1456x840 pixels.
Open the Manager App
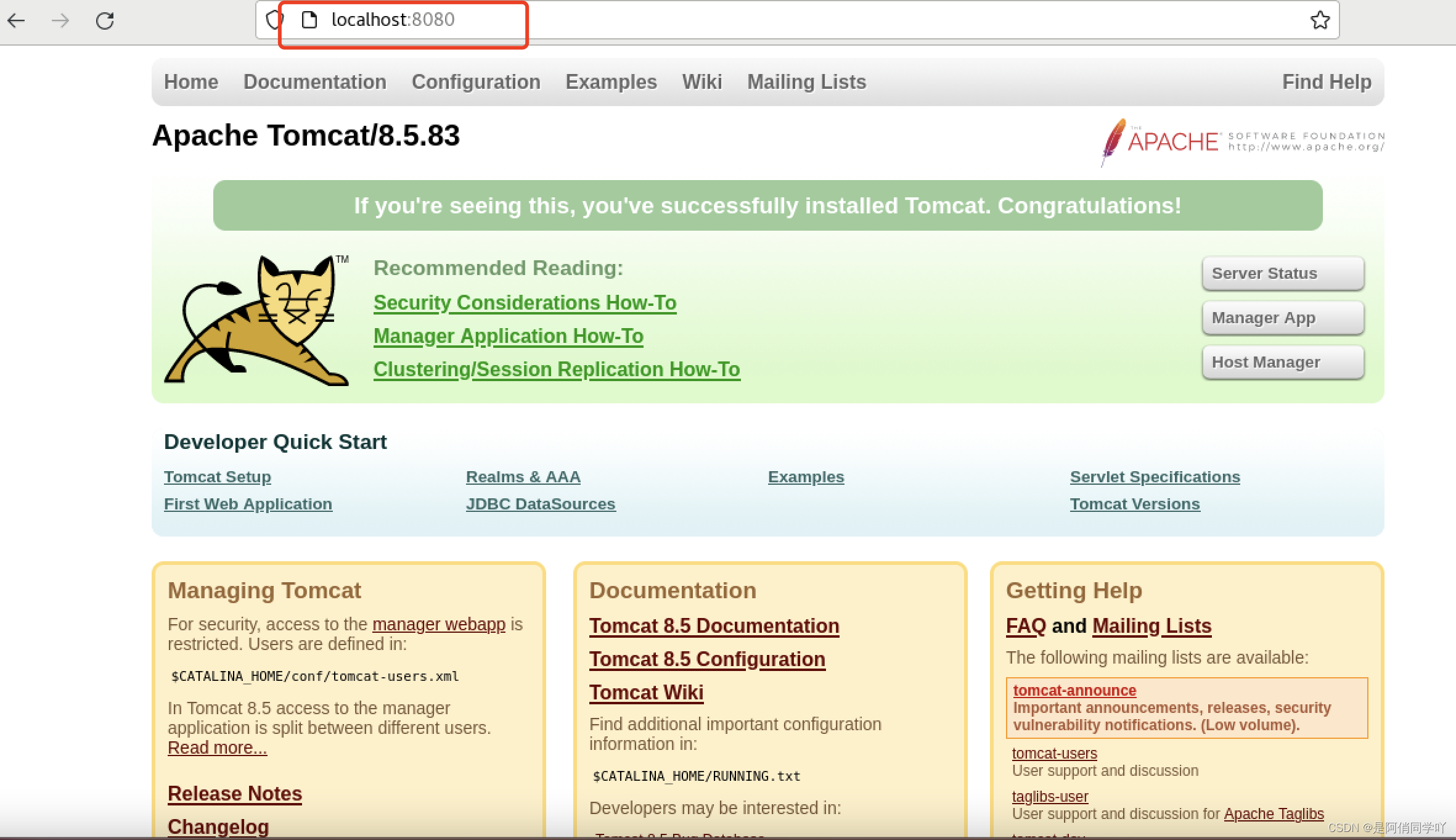coord(1282,318)
